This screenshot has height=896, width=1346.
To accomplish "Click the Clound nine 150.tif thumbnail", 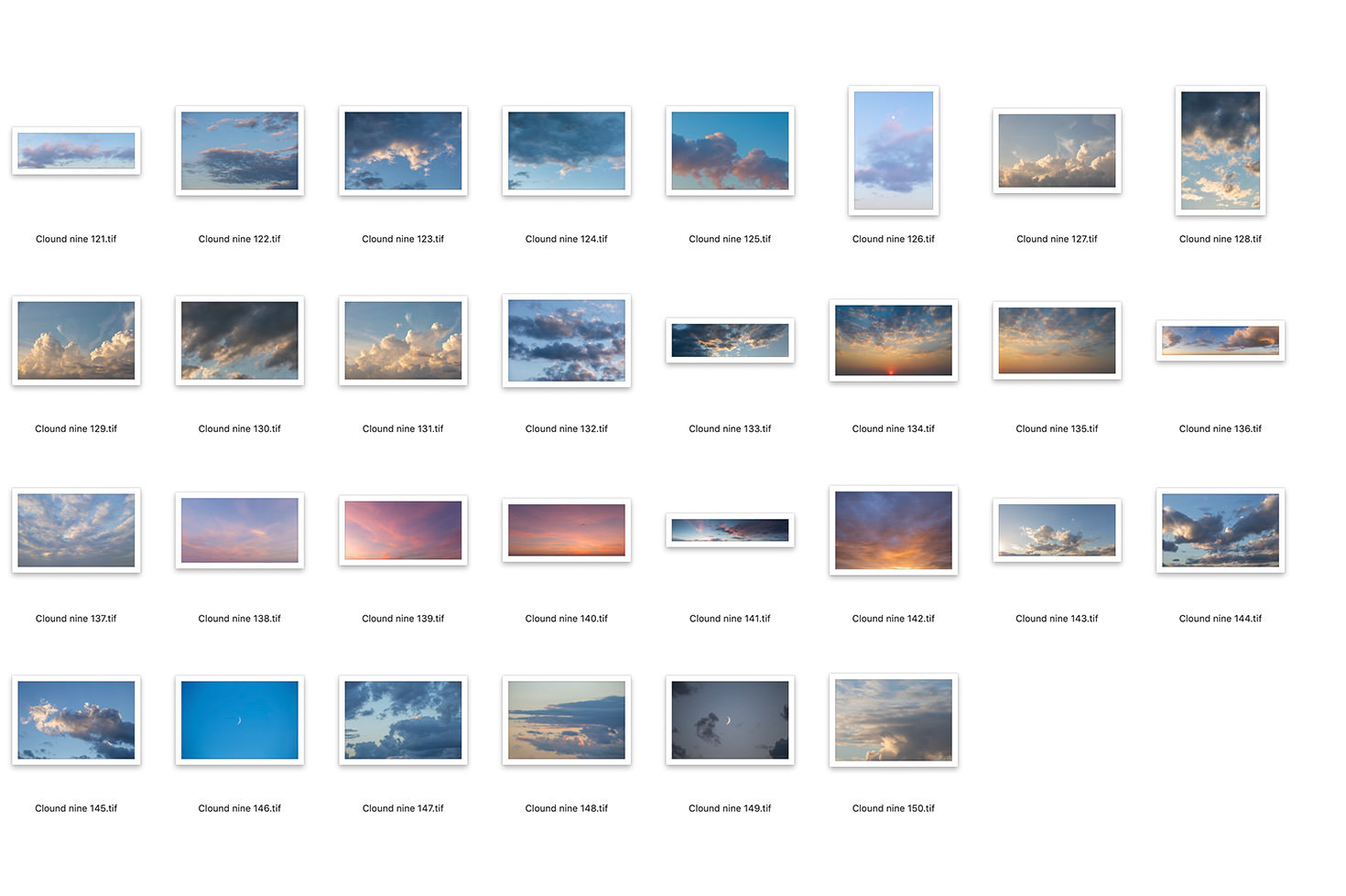I will pyautogui.click(x=893, y=720).
